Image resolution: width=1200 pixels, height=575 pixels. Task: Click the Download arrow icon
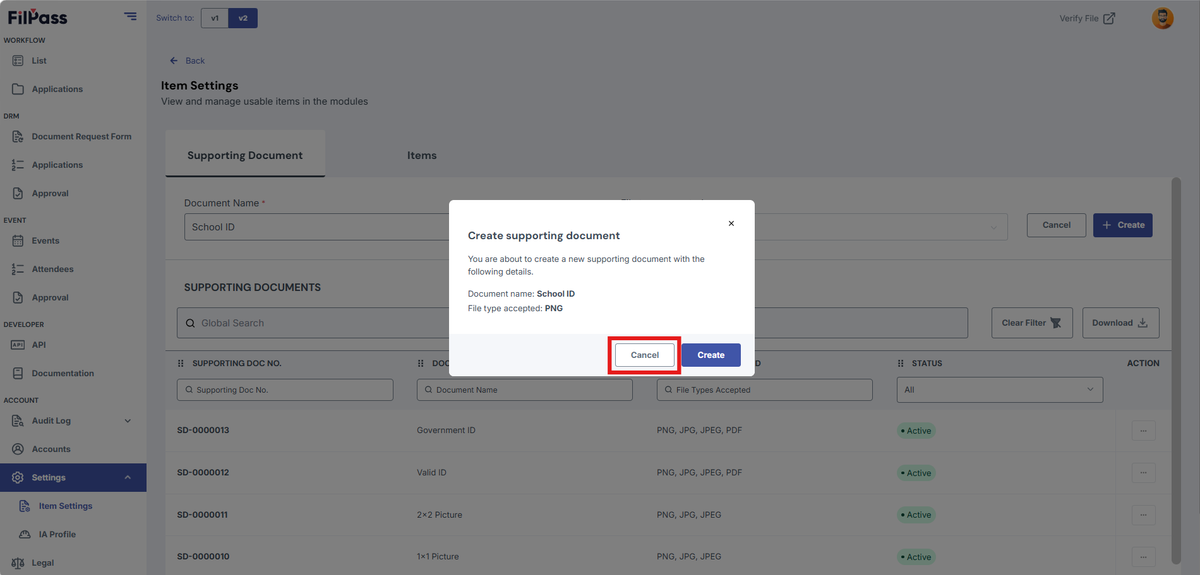pyautogui.click(x=1144, y=323)
